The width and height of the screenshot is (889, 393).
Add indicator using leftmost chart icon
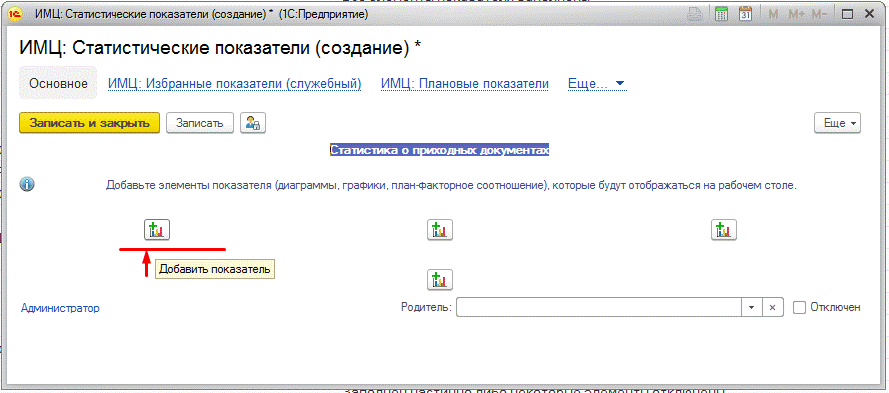[157, 230]
